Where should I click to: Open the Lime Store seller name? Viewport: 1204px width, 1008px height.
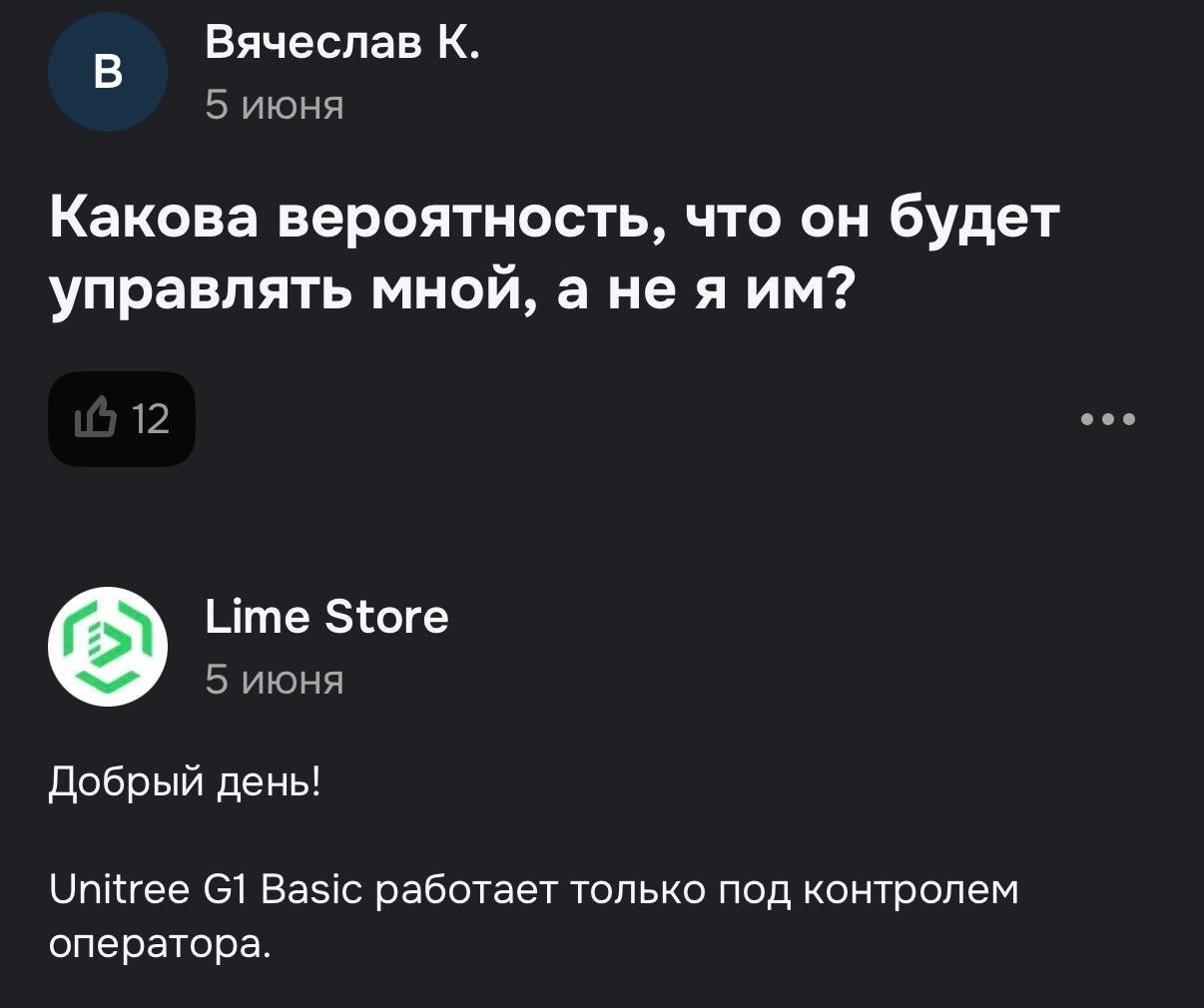(x=326, y=617)
